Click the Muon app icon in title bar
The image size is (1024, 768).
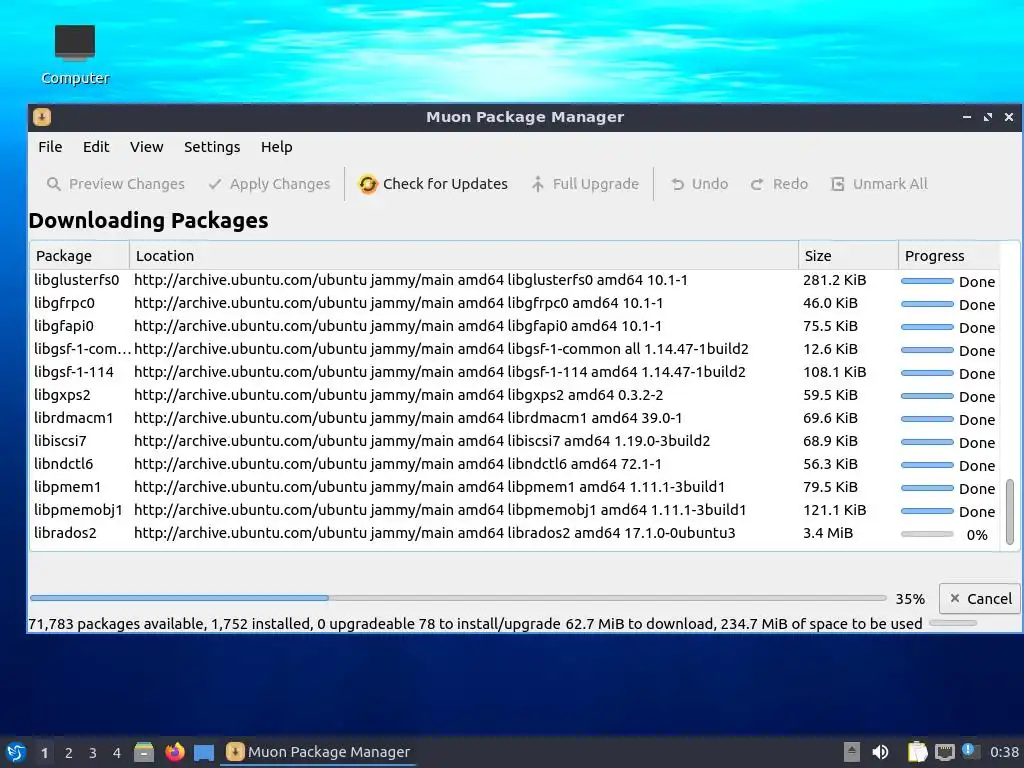42,117
